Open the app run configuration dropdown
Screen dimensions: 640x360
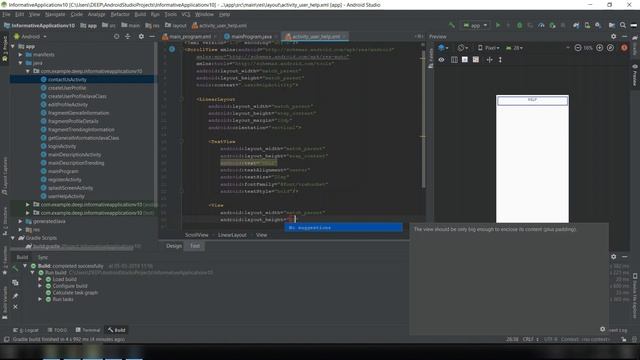476,25
